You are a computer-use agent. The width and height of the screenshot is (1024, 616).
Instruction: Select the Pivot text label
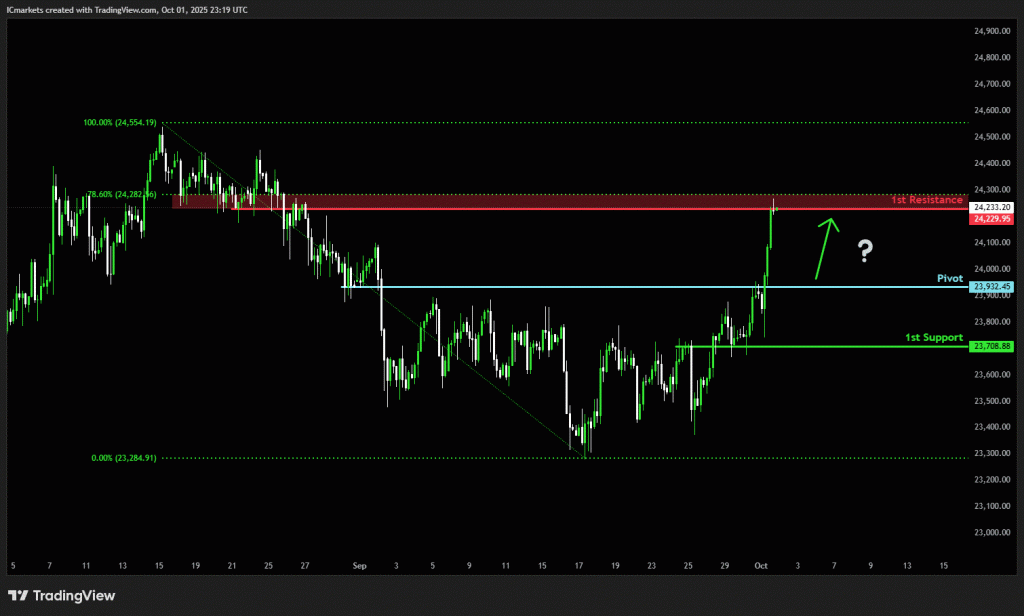coord(949,278)
